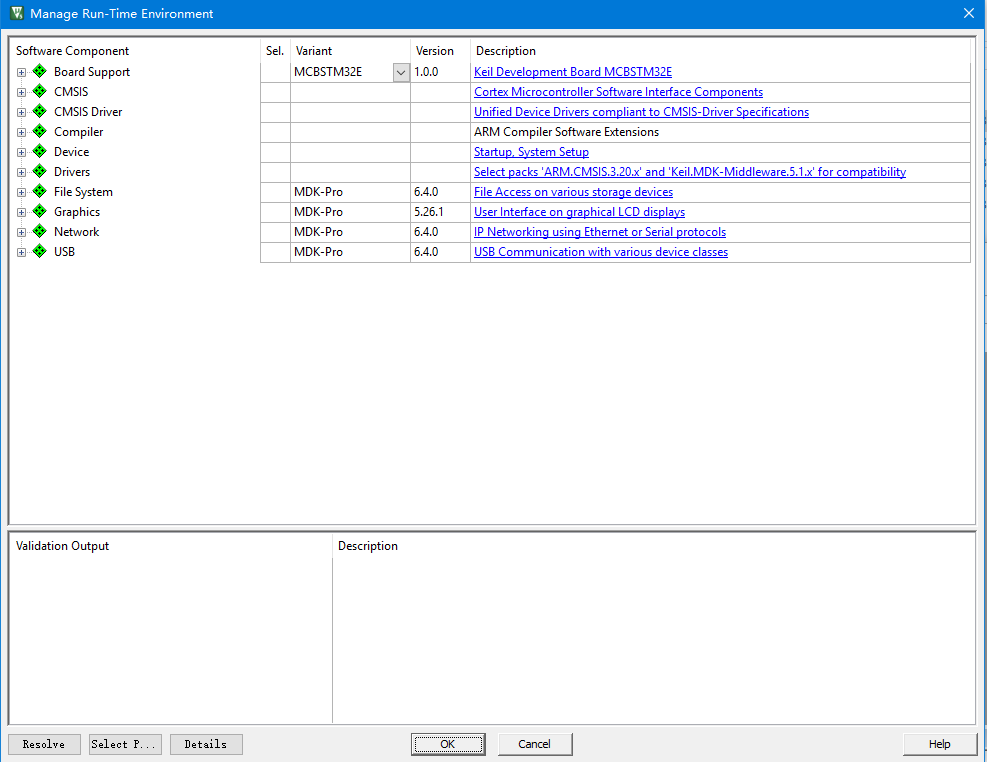987x762 pixels.
Task: Click the Keil app icon in title bar
Action: [x=17, y=13]
